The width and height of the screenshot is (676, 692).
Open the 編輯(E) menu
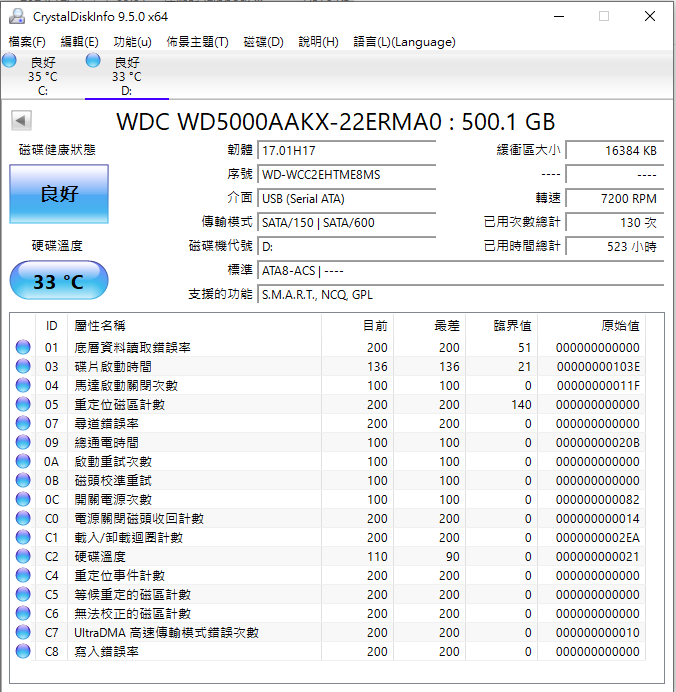[x=79, y=42]
